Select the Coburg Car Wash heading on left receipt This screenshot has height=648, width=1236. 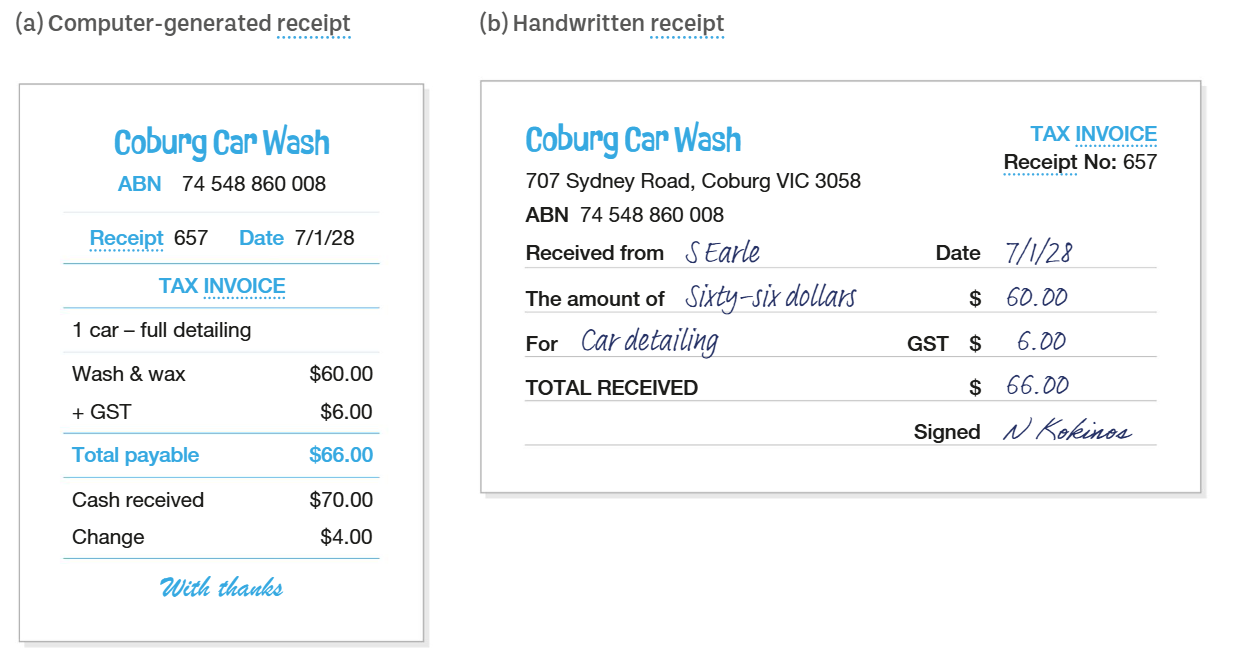(x=222, y=143)
